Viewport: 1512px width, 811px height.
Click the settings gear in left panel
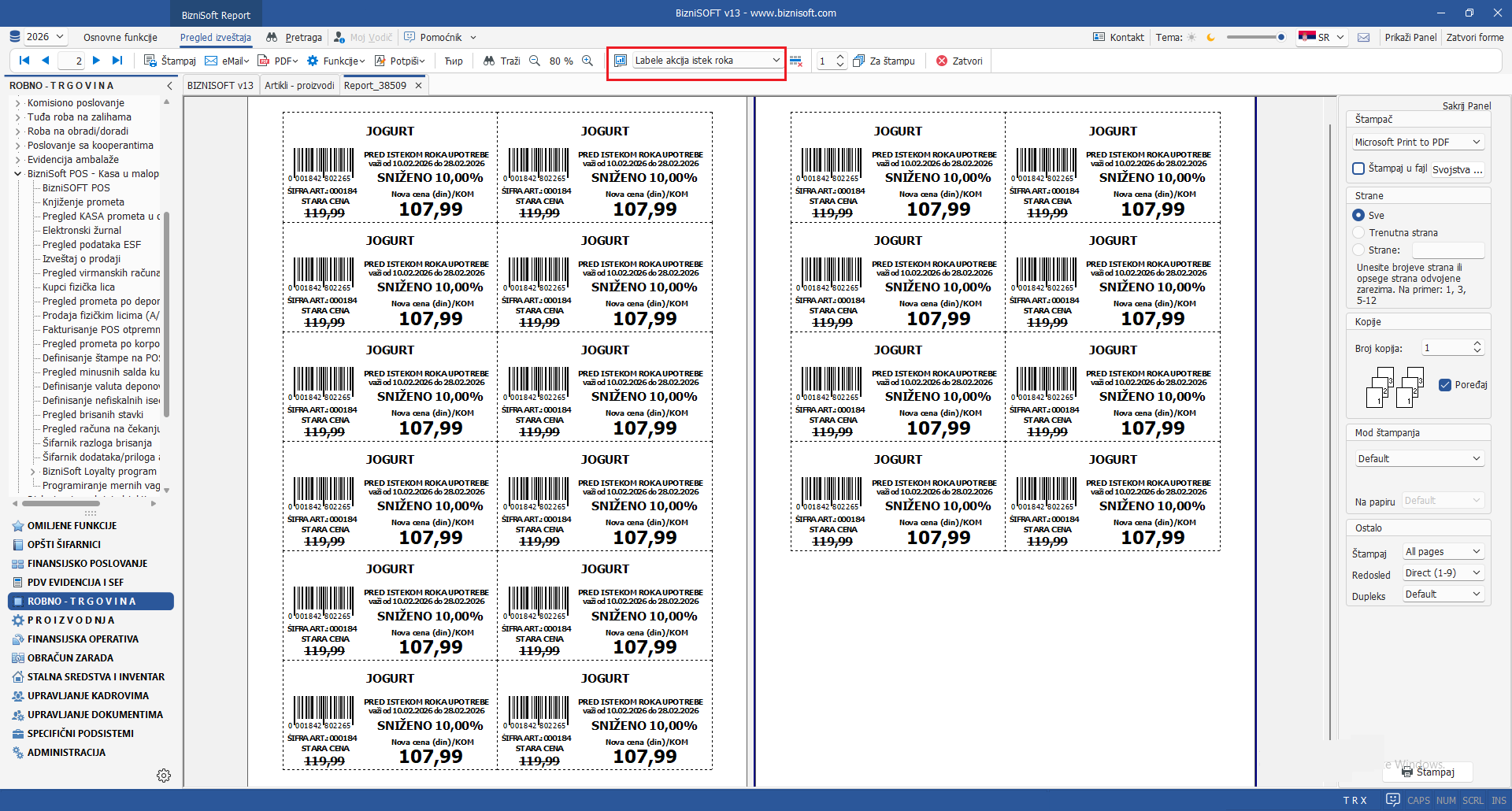coord(164,776)
